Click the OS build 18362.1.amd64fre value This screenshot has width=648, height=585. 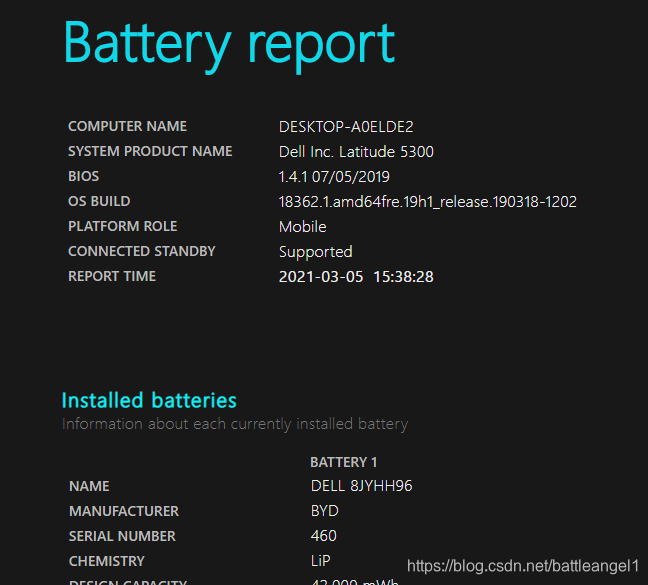pyautogui.click(x=427, y=202)
